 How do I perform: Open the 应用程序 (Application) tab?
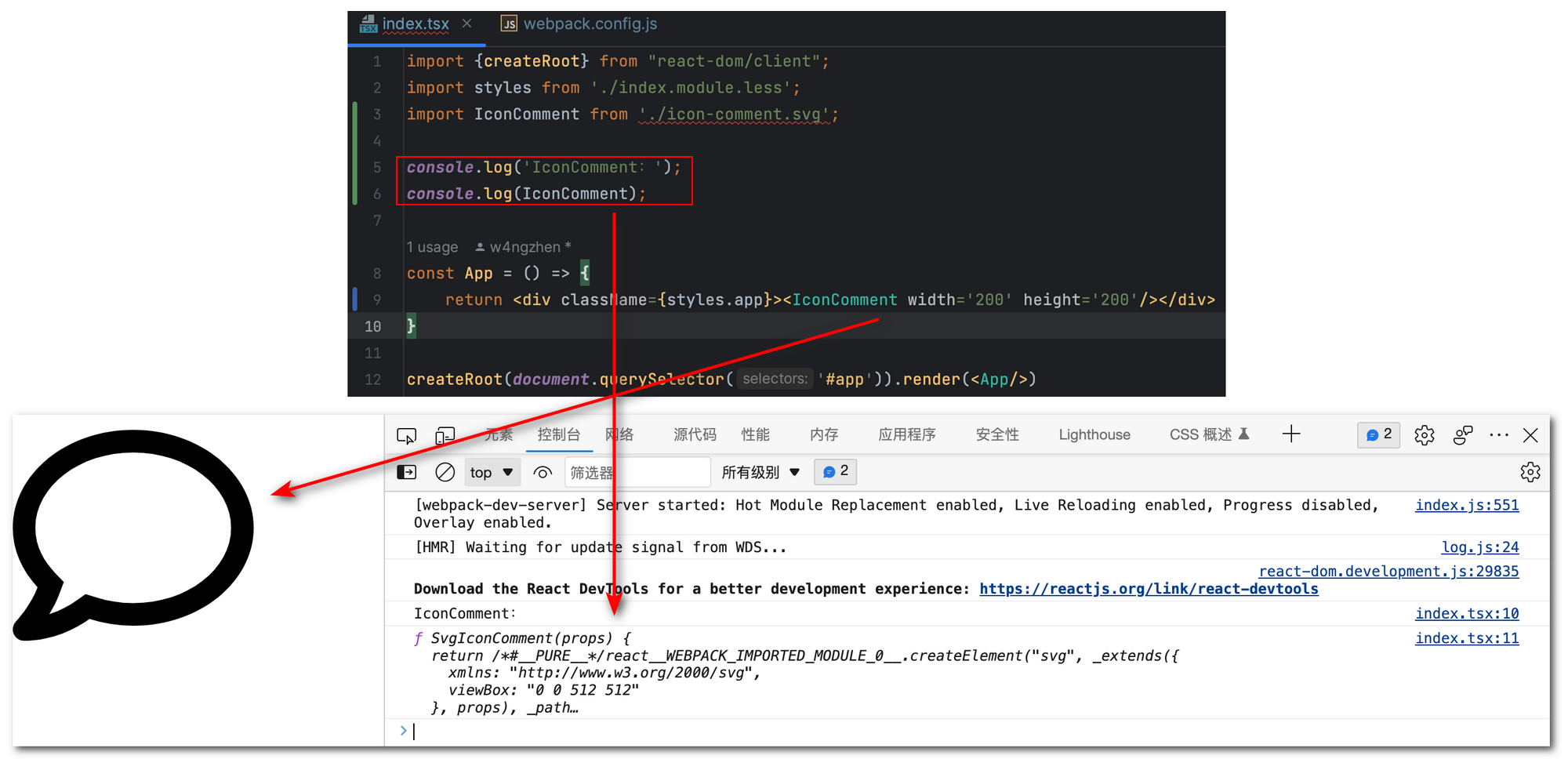pos(907,434)
